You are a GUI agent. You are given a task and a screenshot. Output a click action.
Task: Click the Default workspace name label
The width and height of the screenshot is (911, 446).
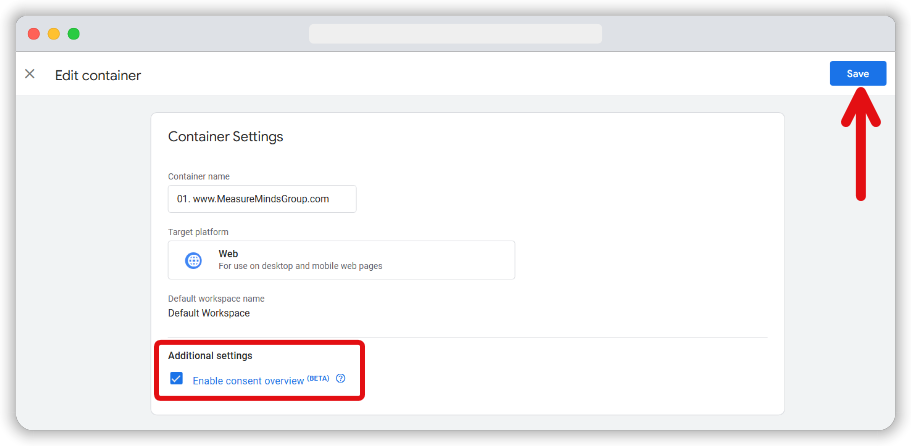(x=216, y=298)
